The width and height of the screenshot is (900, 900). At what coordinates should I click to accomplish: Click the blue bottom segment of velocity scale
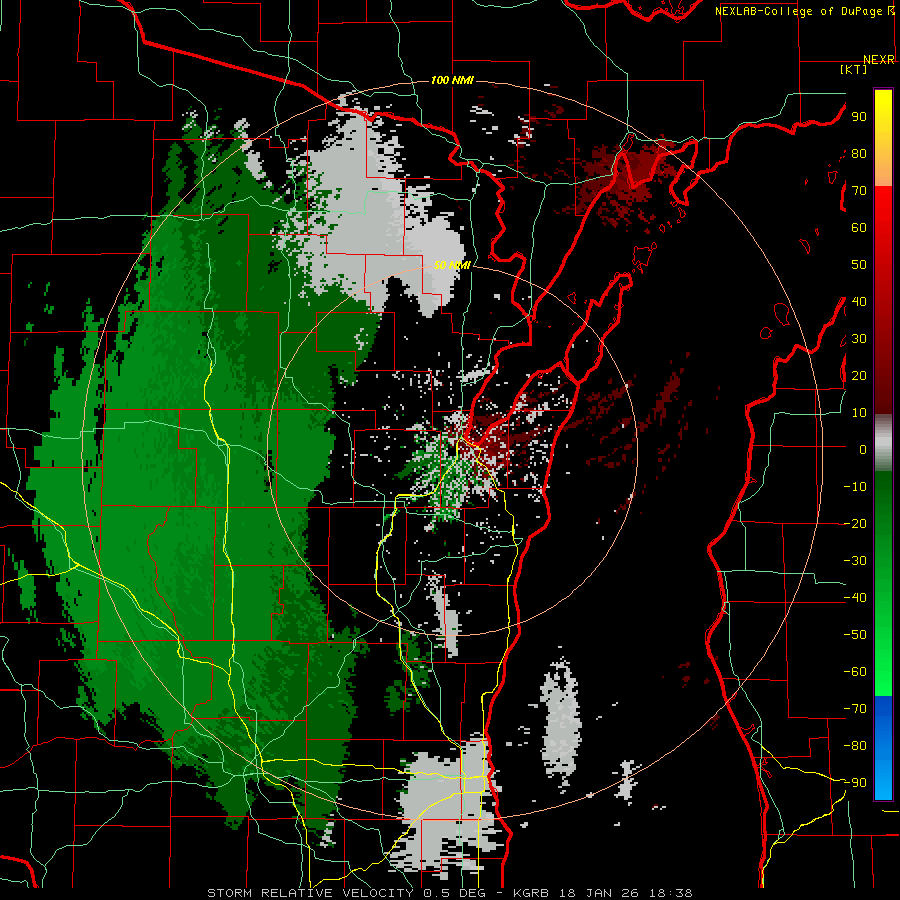[883, 748]
